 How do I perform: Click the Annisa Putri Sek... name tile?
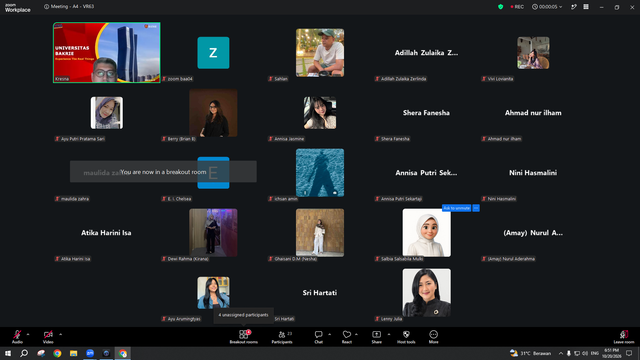click(x=426, y=173)
